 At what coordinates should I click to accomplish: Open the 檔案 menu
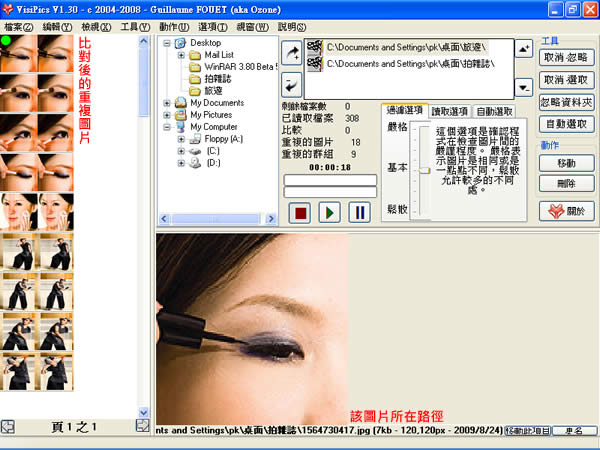pos(18,27)
